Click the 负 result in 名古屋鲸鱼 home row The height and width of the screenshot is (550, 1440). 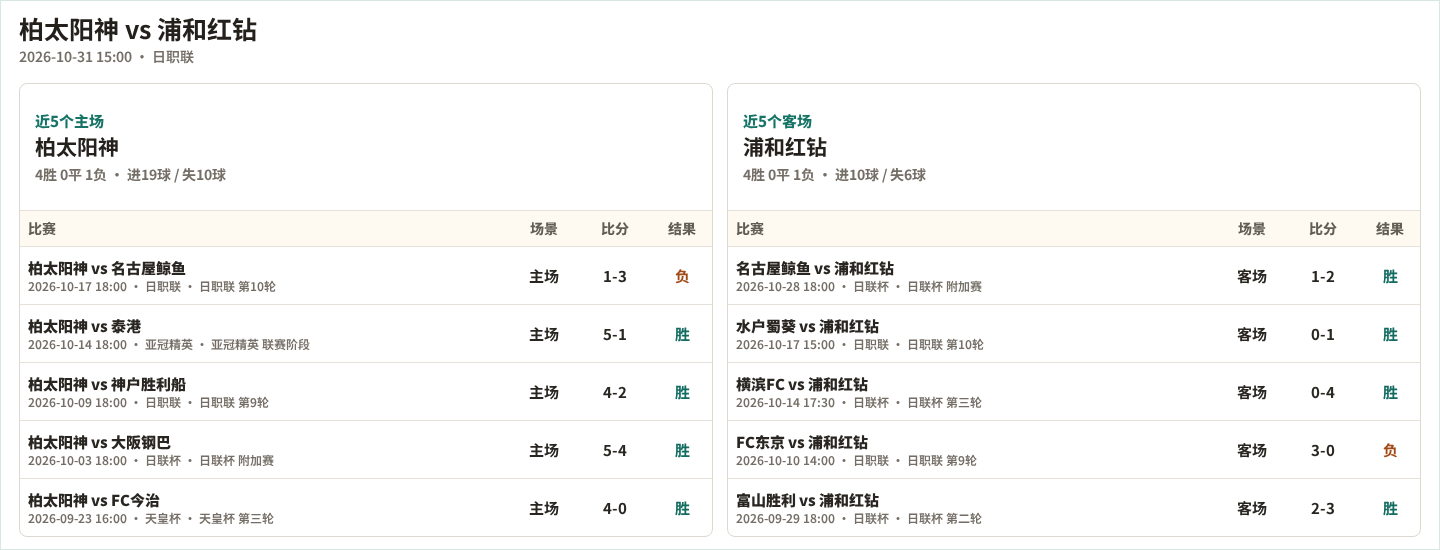682,276
